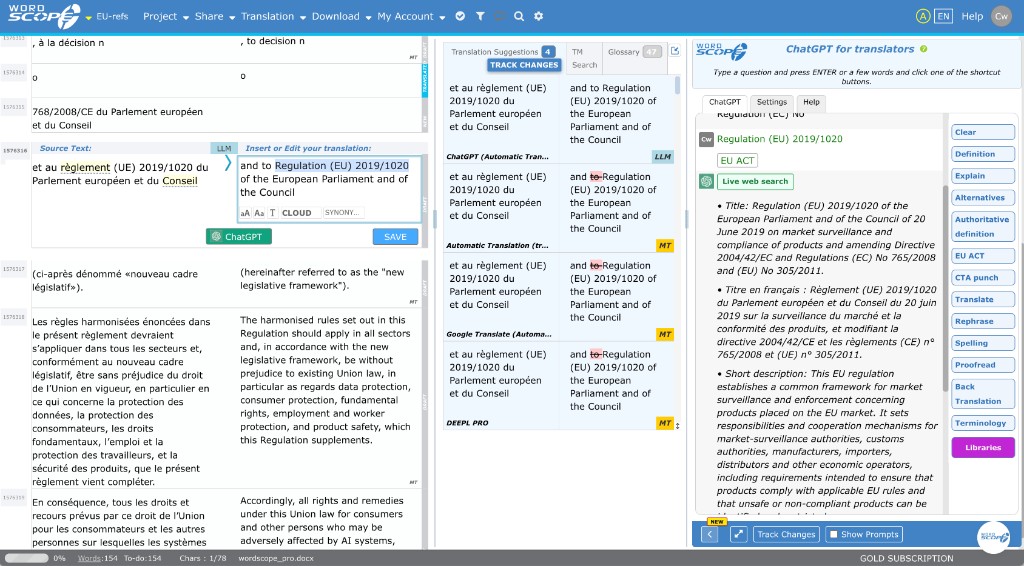Open the Share menu
Viewport: 1024px width, 566px height.
pos(214,16)
